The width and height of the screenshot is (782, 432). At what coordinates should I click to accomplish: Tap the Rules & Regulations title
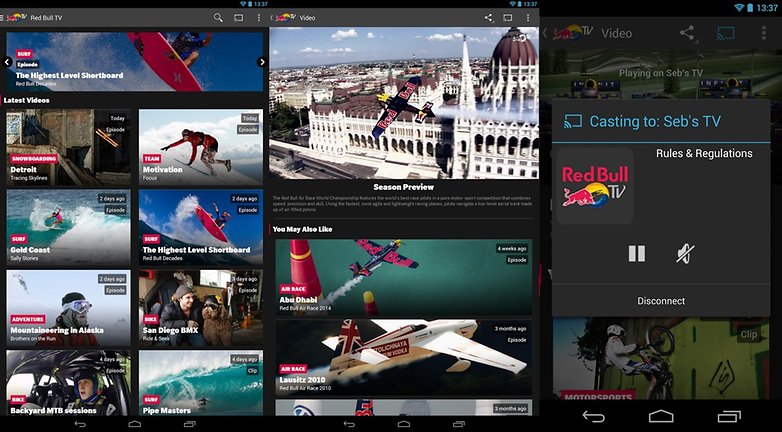click(704, 154)
